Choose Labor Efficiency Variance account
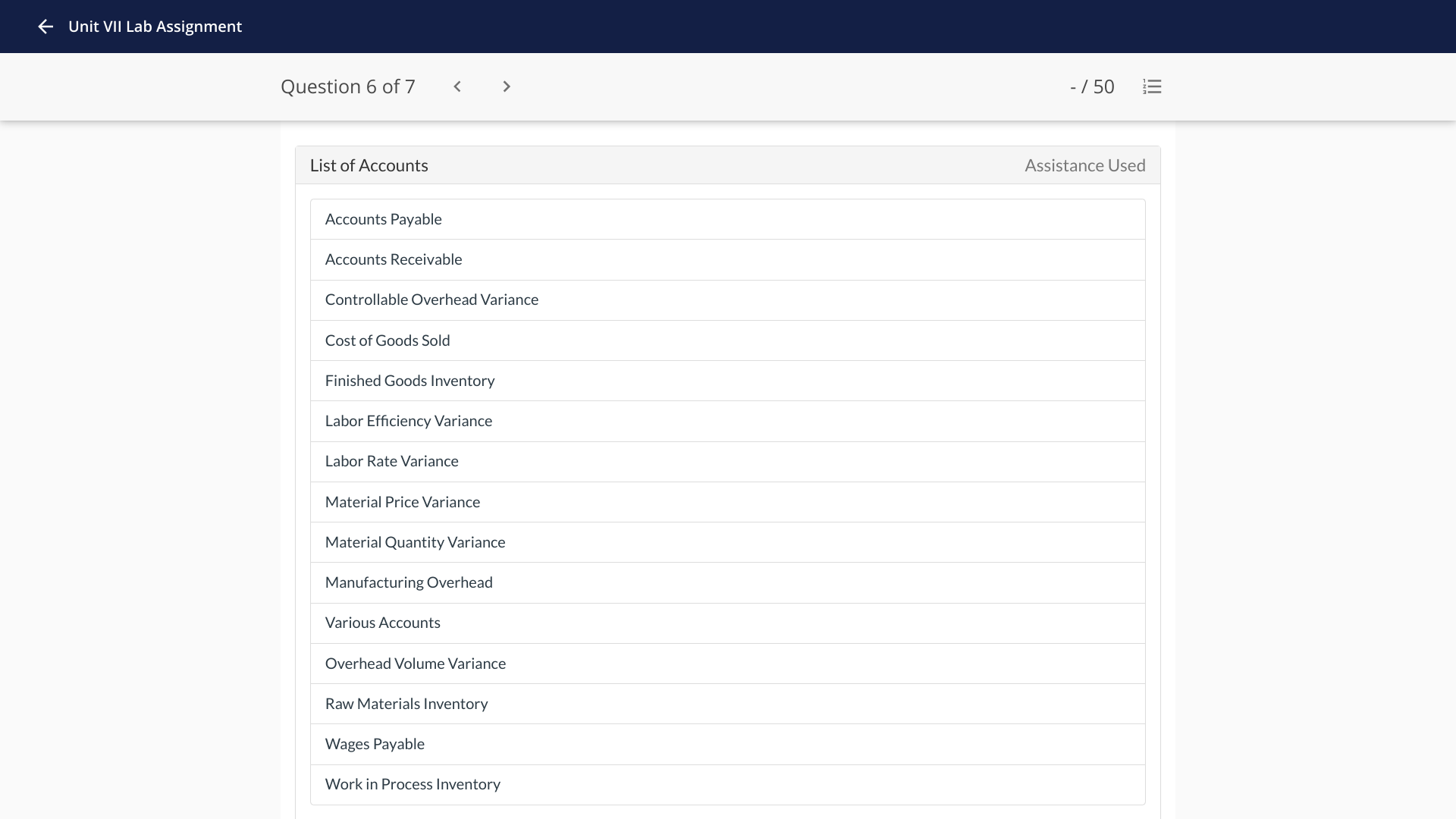The height and width of the screenshot is (819, 1456). pyautogui.click(x=408, y=421)
